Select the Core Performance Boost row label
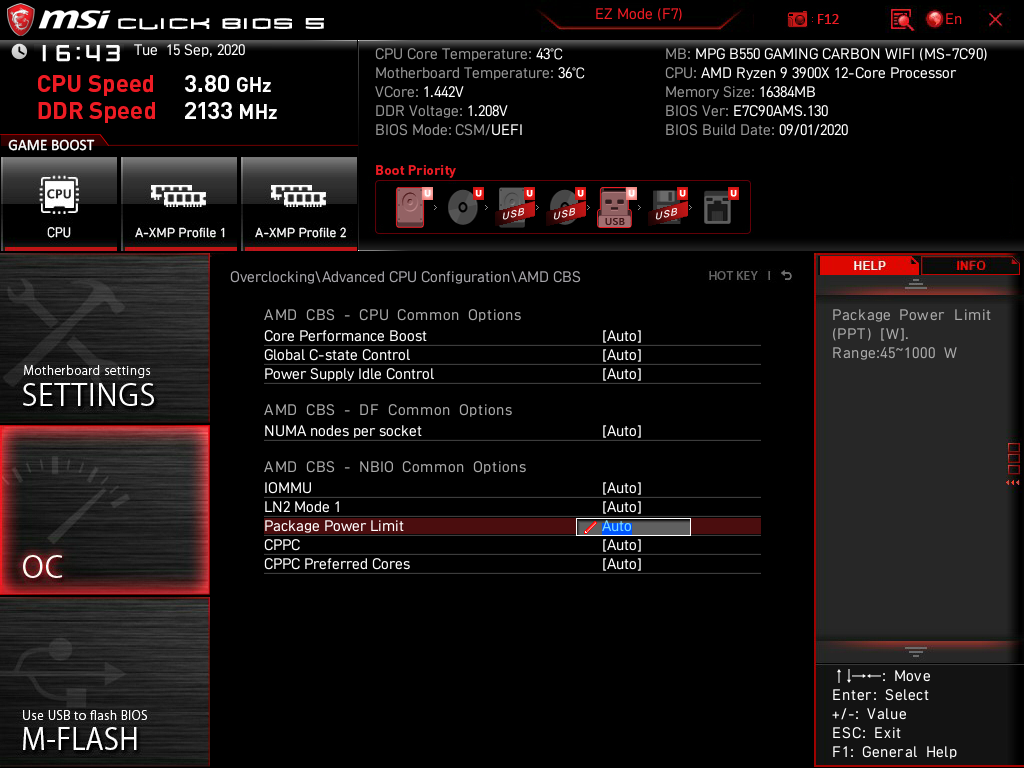1024x768 pixels. point(345,336)
